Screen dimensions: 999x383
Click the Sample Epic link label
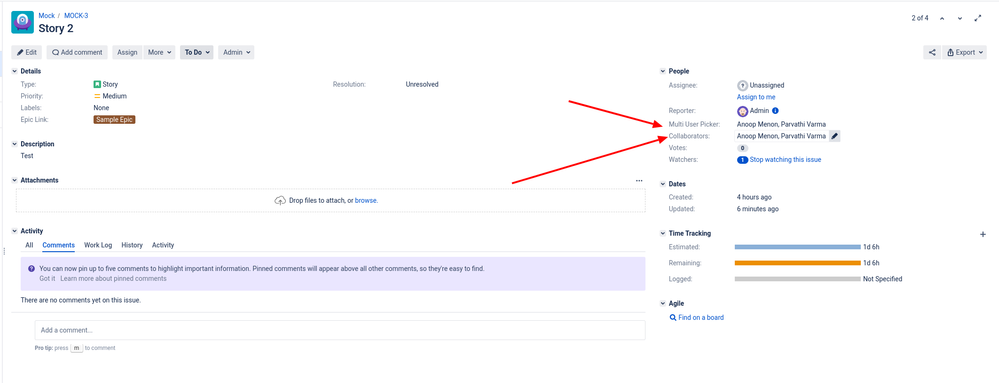(115, 119)
